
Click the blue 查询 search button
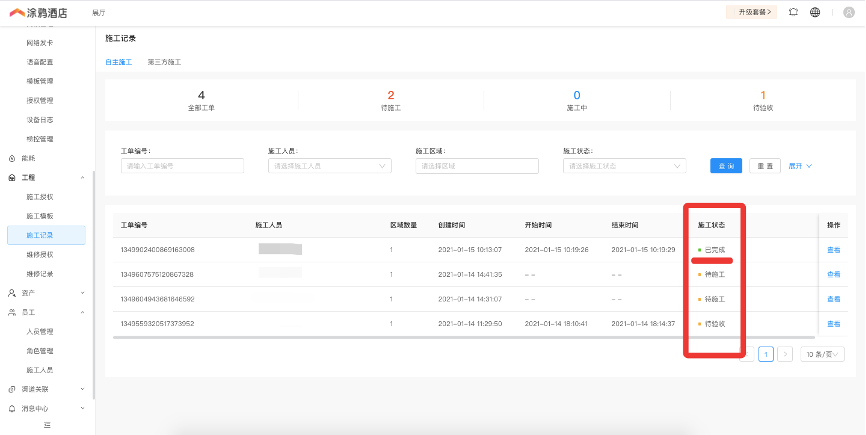pyautogui.click(x=726, y=166)
